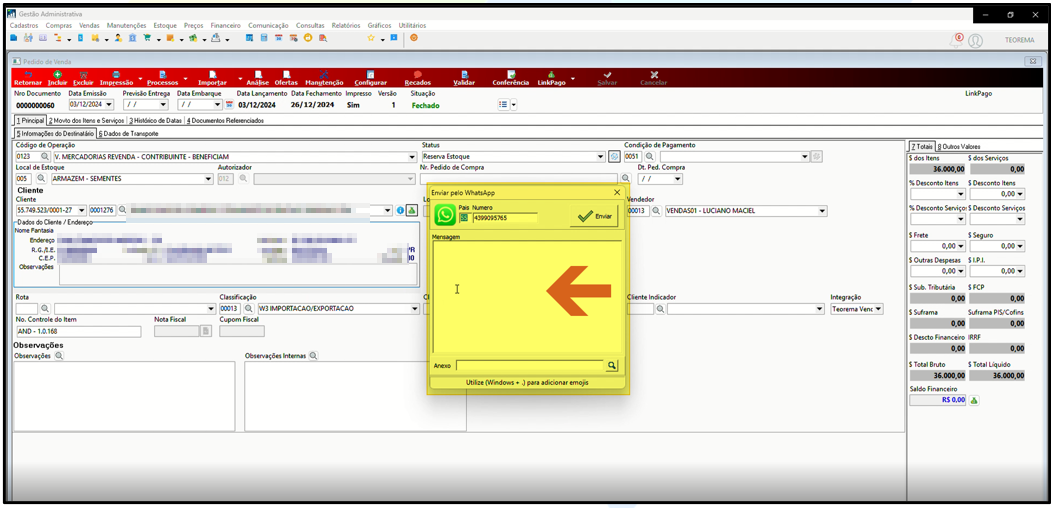
Task: Open the Vendas menu
Action: tap(89, 25)
